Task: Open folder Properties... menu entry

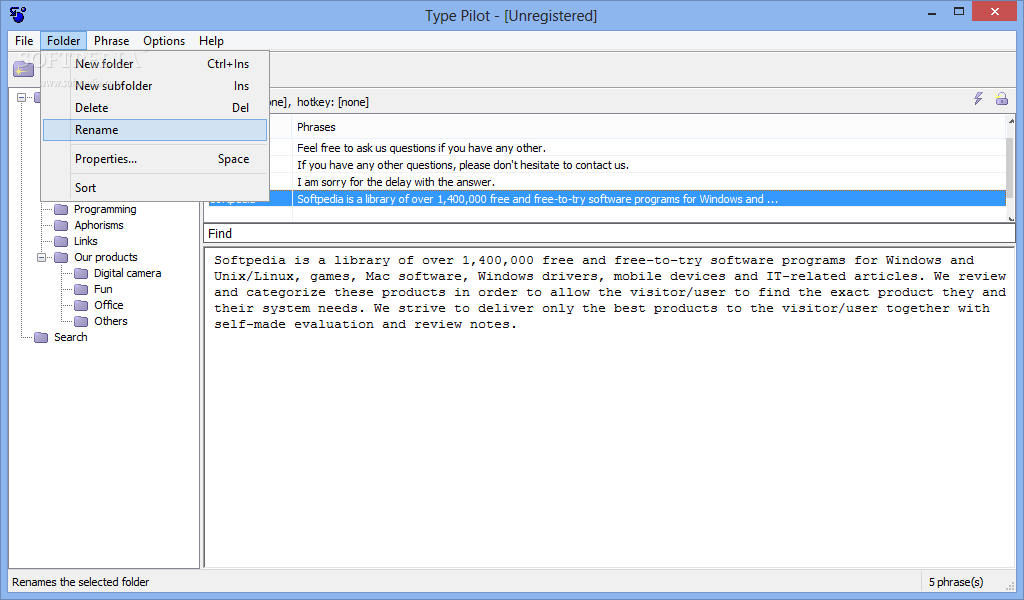Action: (x=155, y=159)
